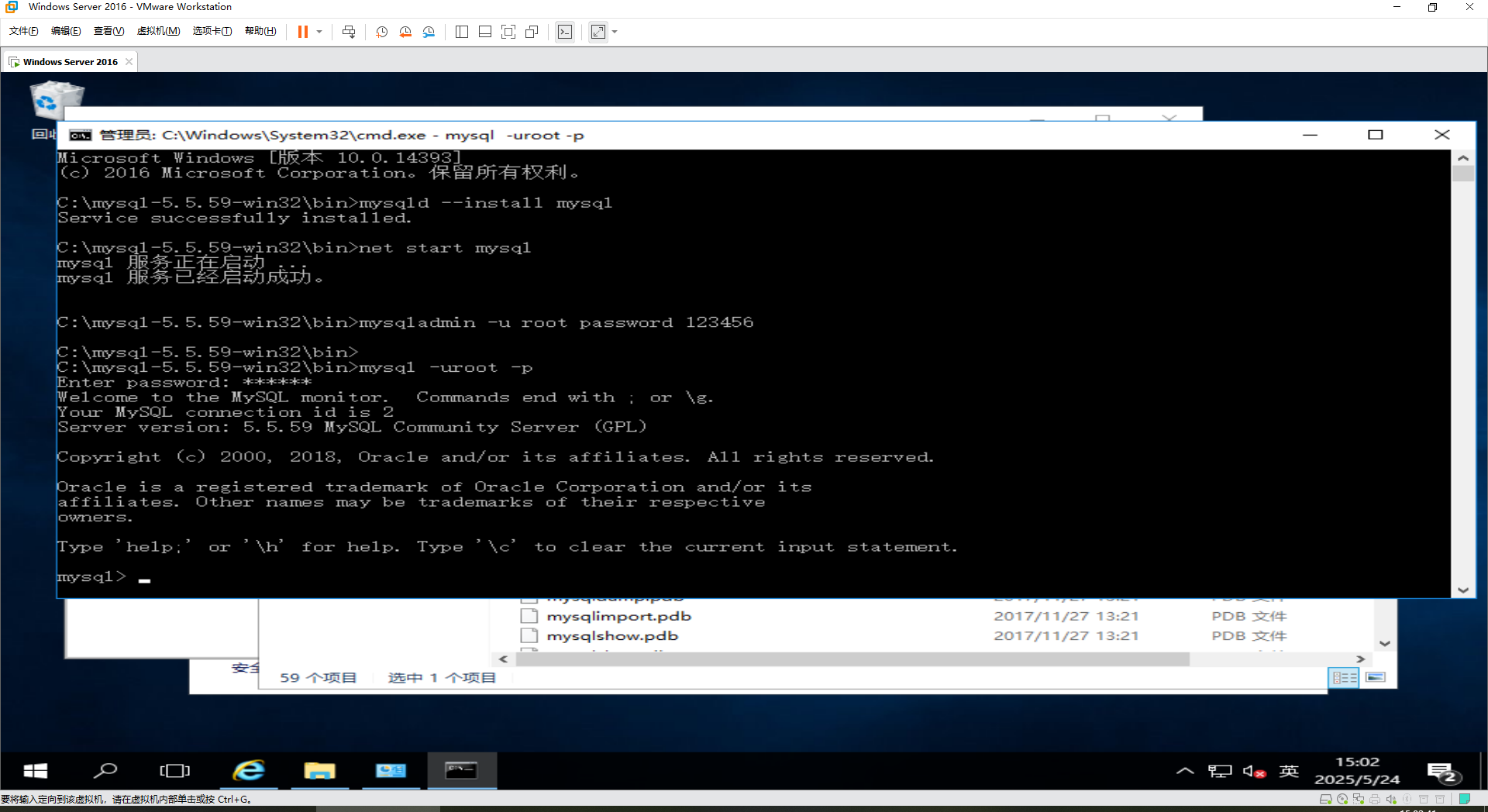Click the VMware network adapter status icon

tap(1359, 799)
